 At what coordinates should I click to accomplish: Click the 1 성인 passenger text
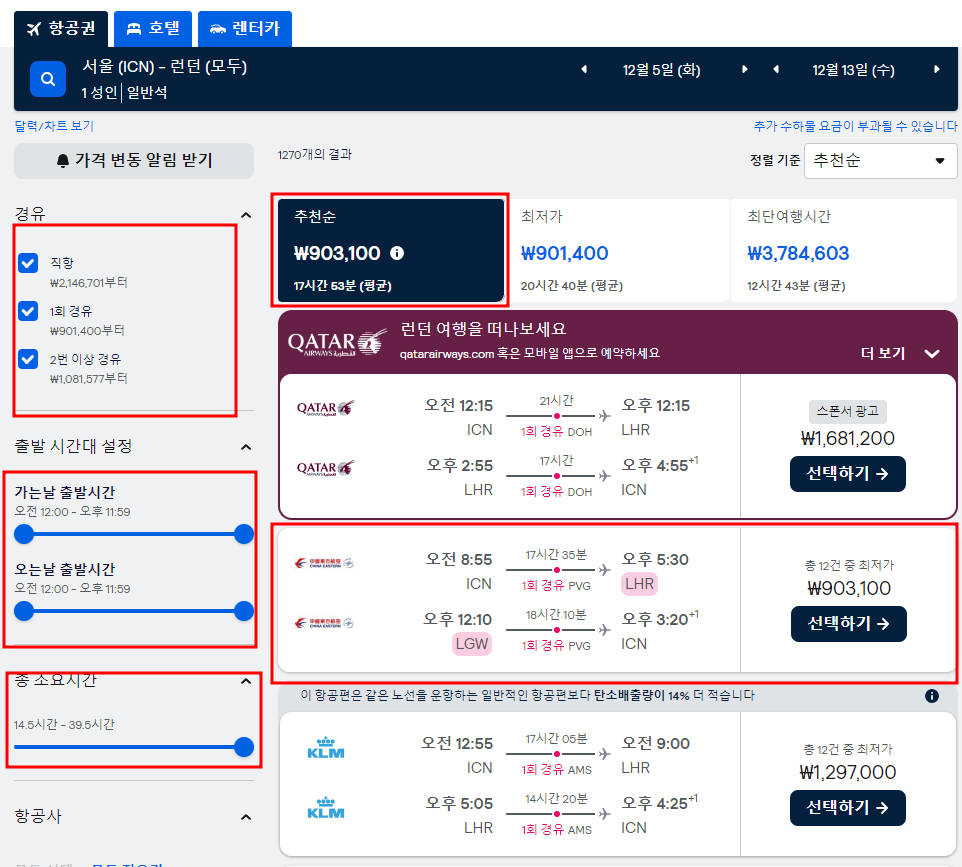click(99, 93)
